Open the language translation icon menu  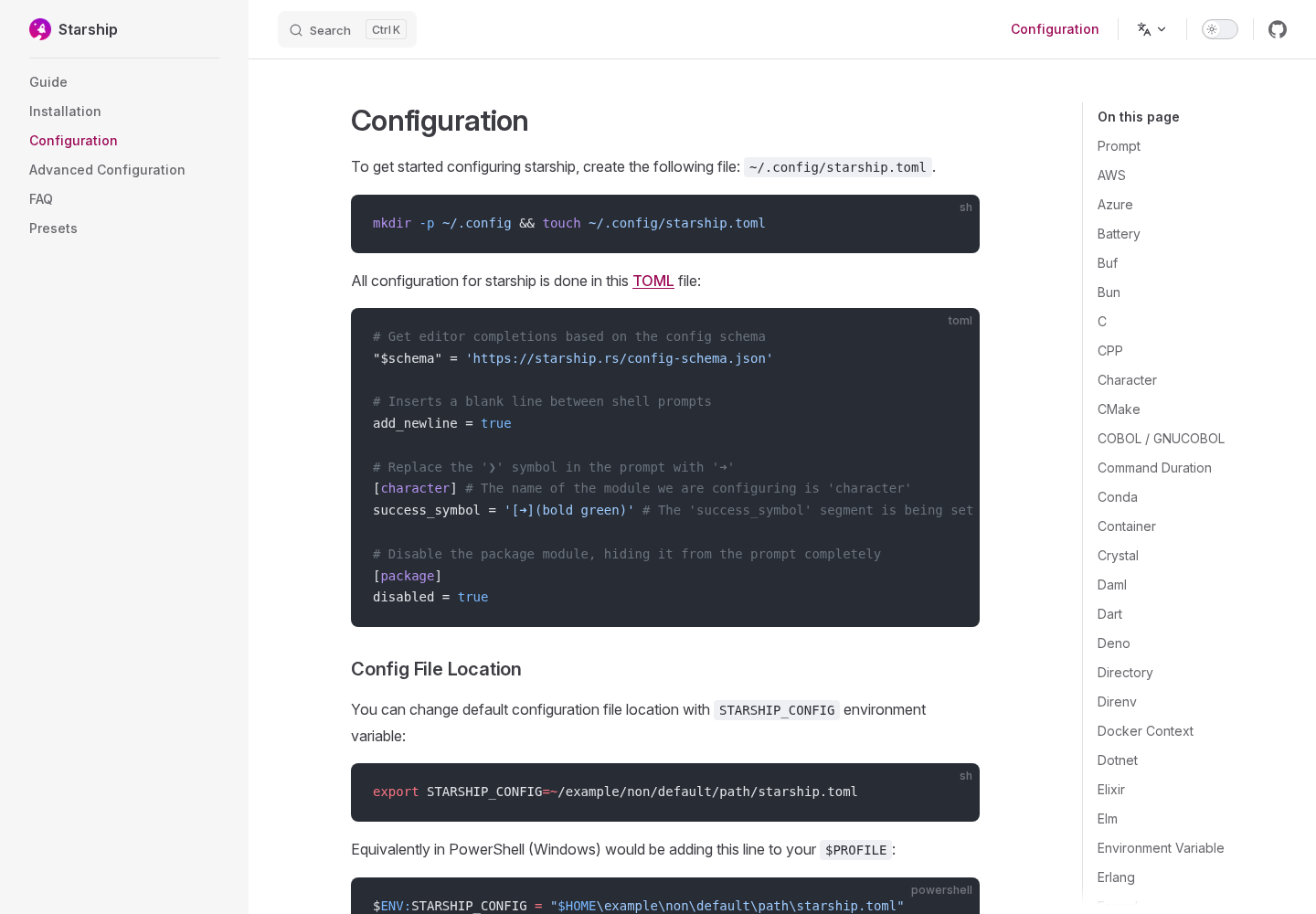tap(1144, 29)
